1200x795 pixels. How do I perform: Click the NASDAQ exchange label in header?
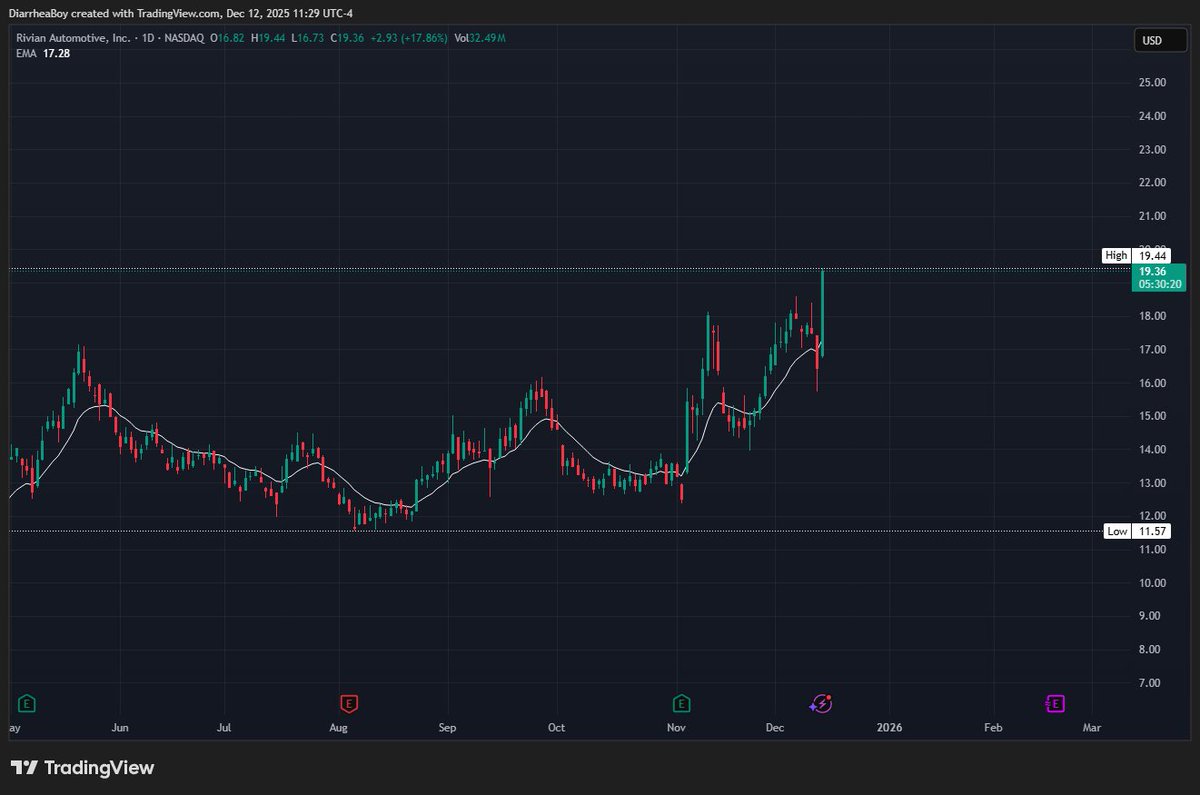pos(184,38)
